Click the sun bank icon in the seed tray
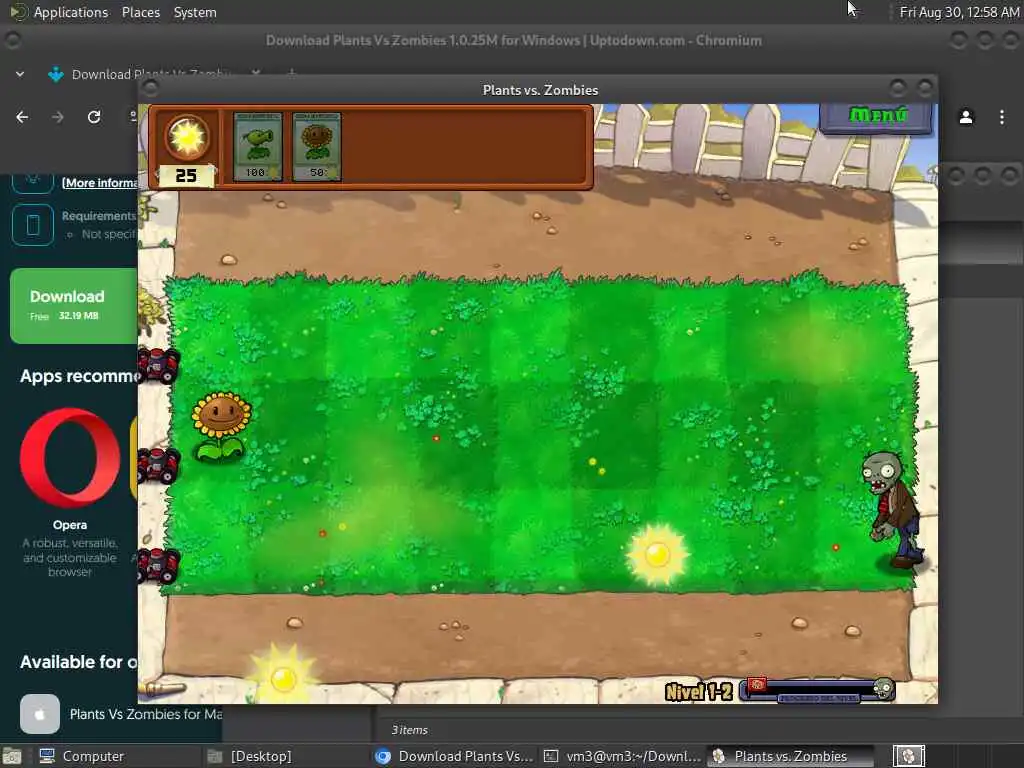Screen dimensions: 1024x768 click(187, 137)
